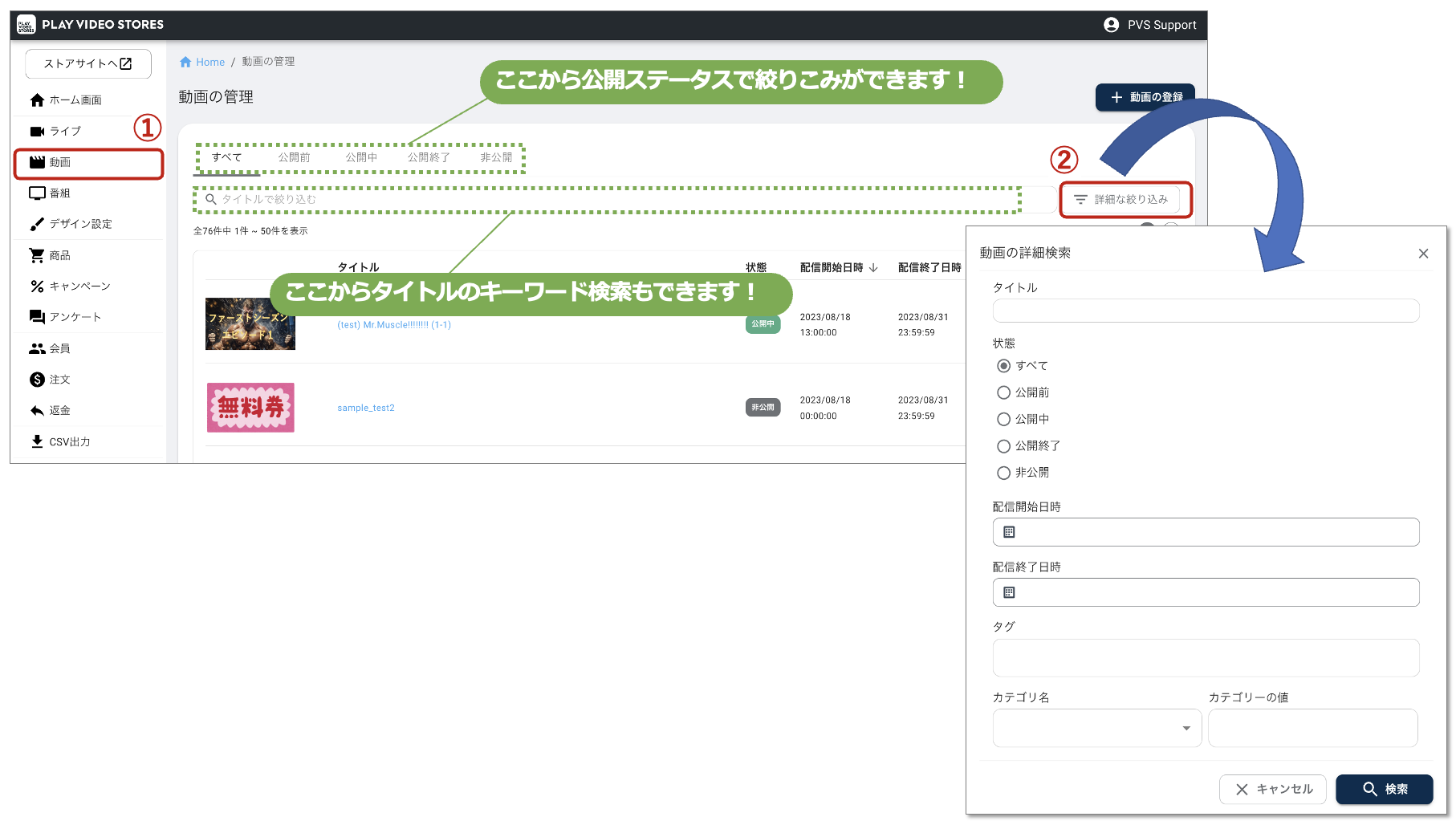
Task: Click the 会員 people icon in sidebar
Action: (37, 348)
